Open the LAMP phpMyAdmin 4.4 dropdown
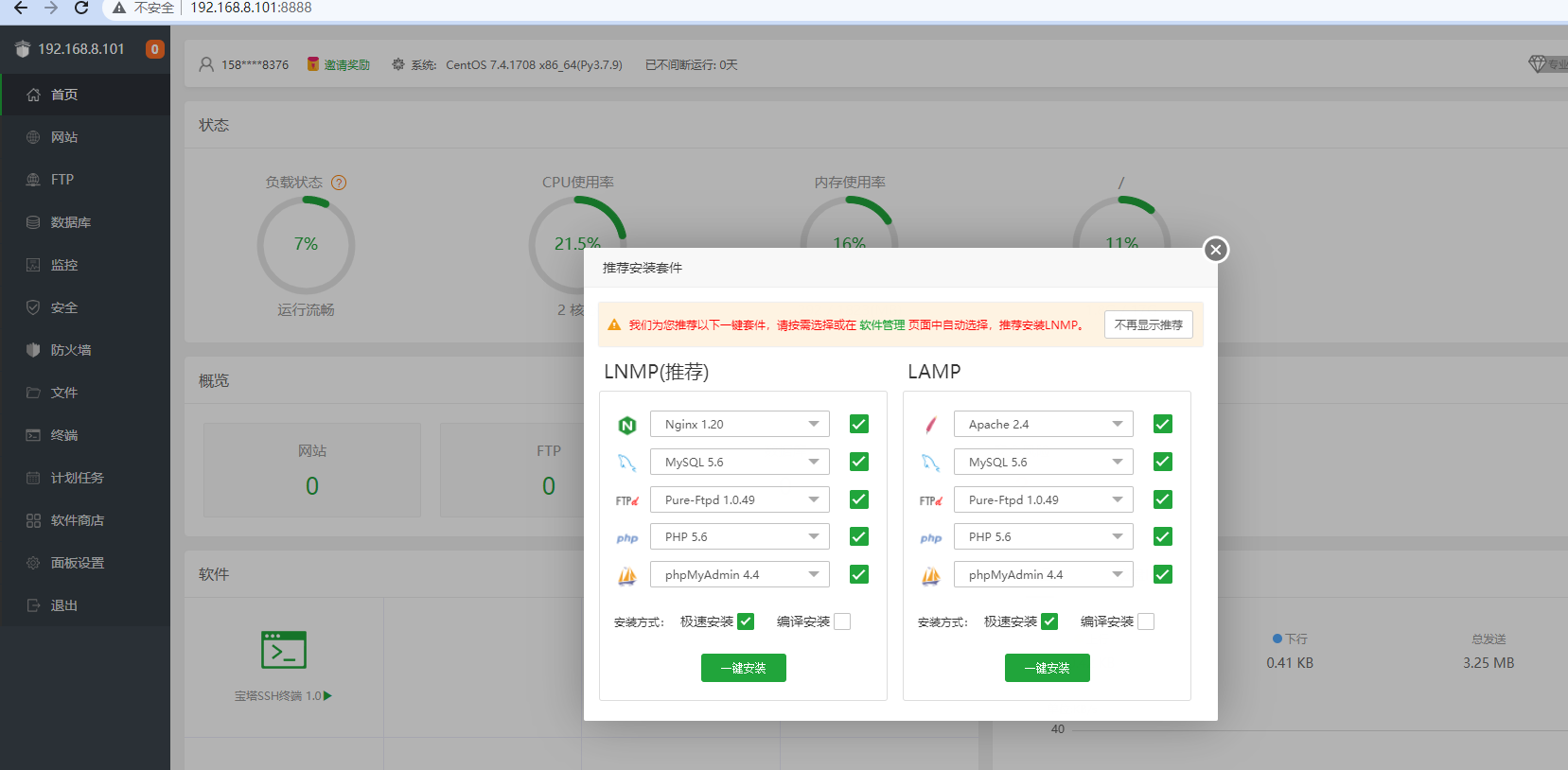The width and height of the screenshot is (1568, 770). [x=1044, y=574]
